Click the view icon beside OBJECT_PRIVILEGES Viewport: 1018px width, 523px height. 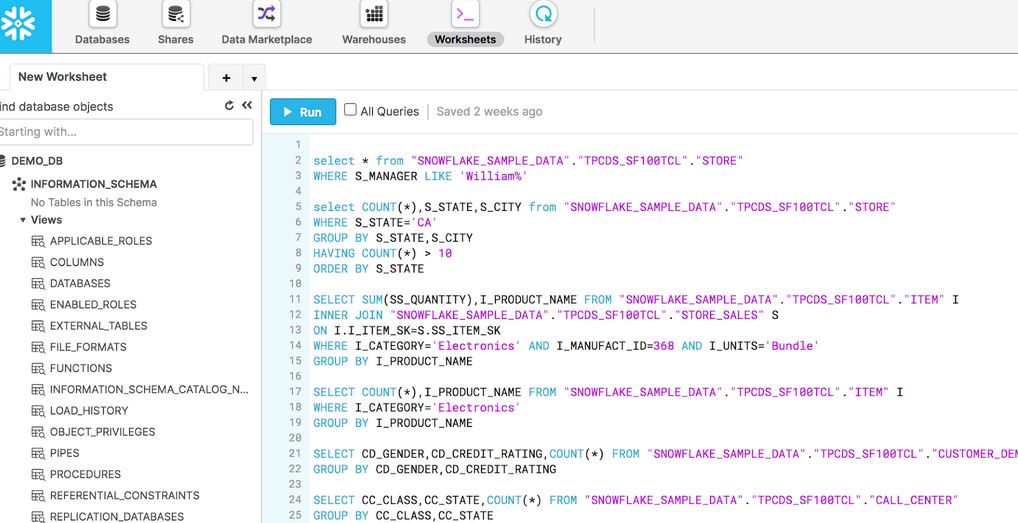point(38,432)
